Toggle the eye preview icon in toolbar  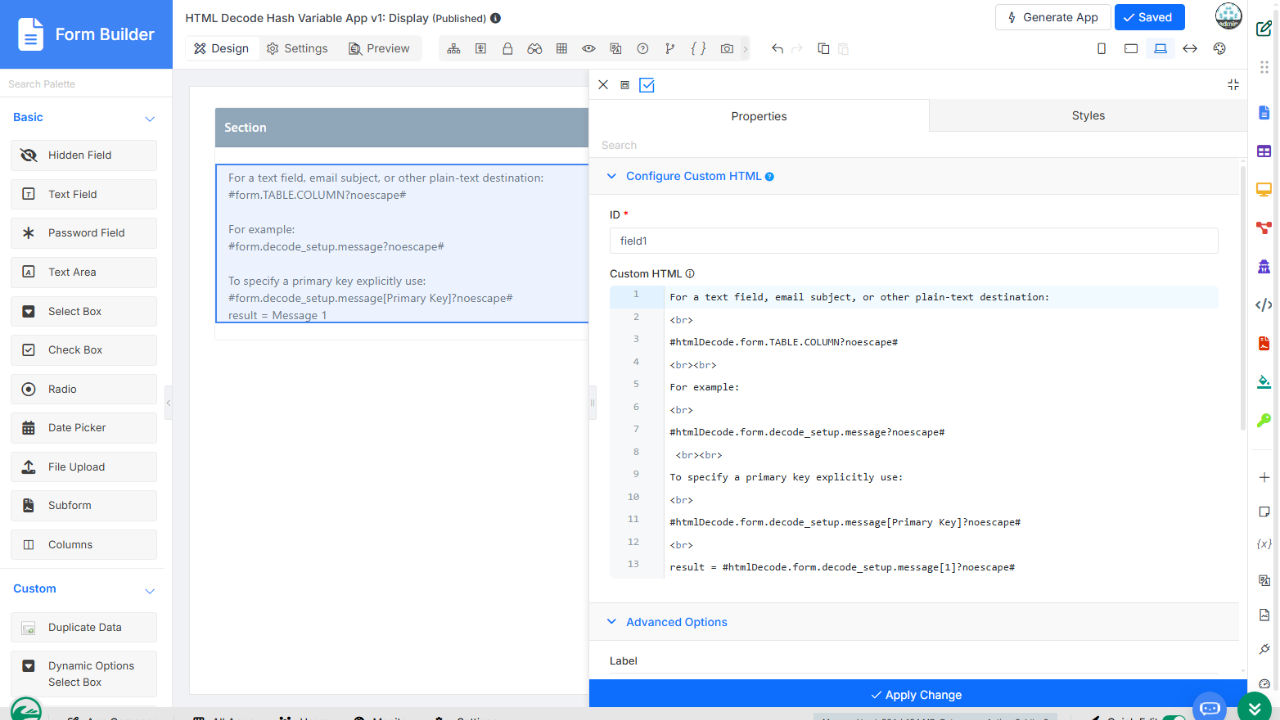point(589,48)
